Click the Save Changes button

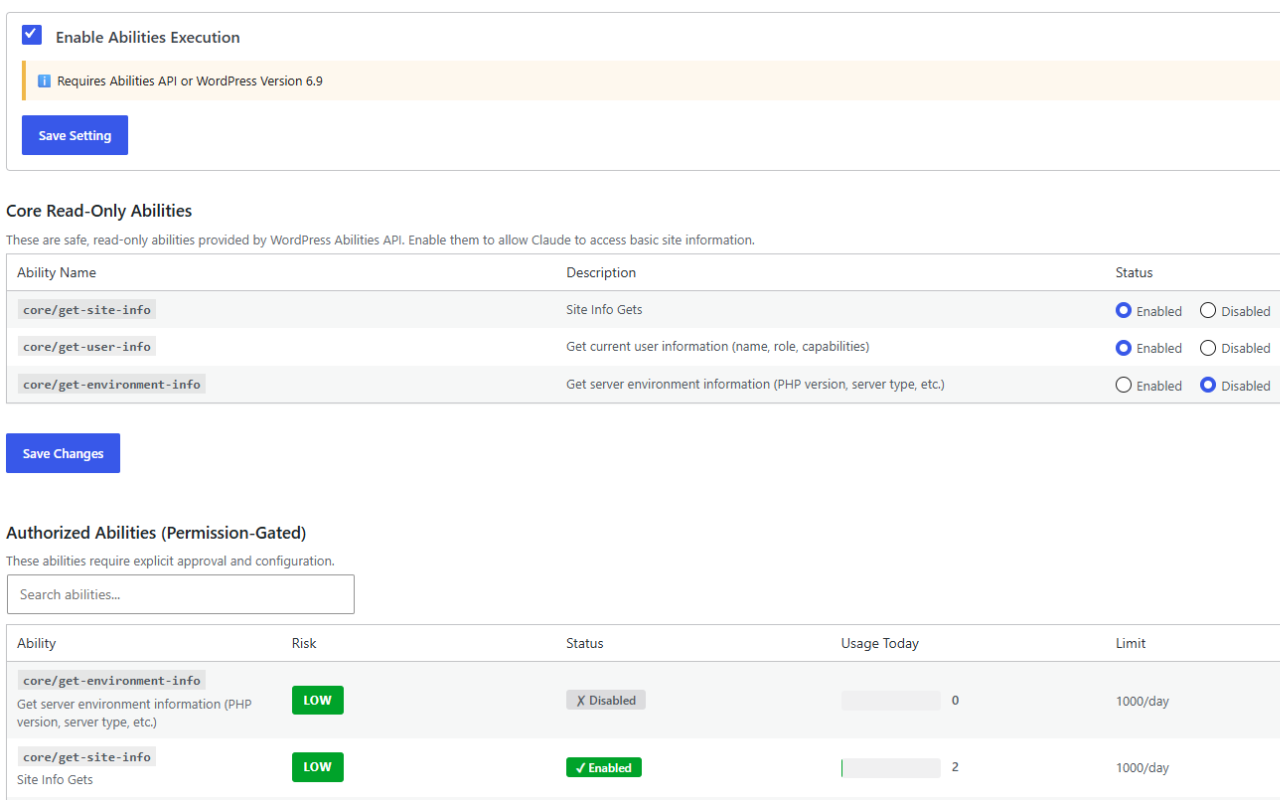tap(63, 453)
